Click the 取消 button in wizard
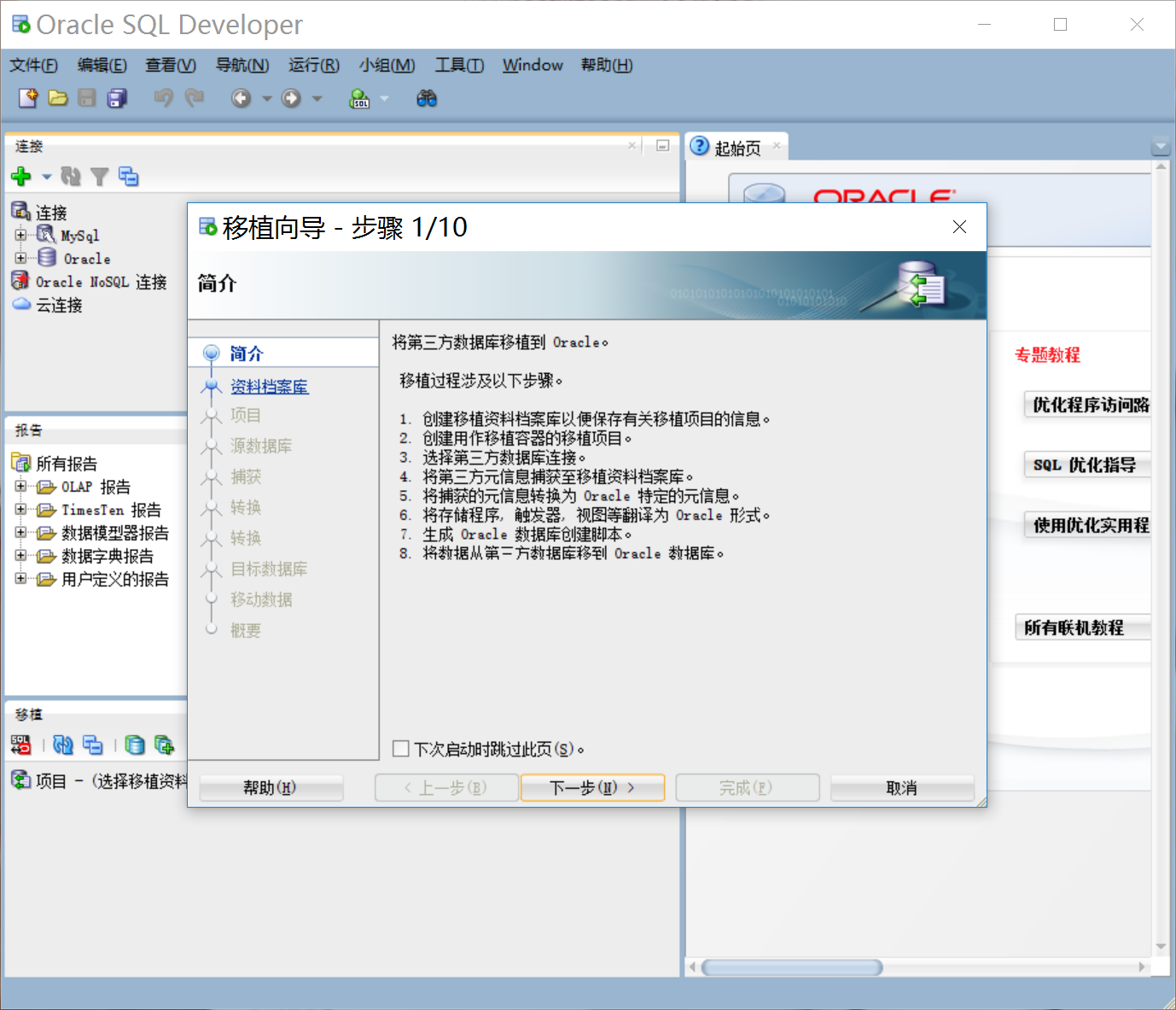 tap(902, 787)
